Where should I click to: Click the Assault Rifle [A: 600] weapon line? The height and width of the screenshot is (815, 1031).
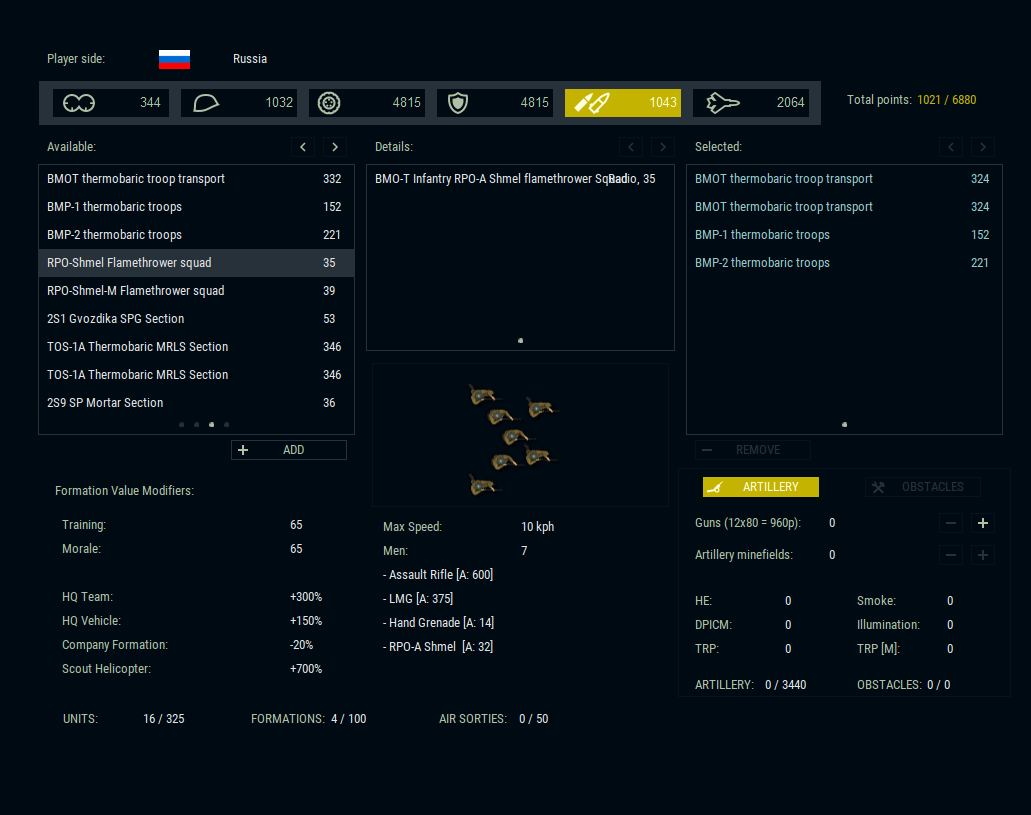tap(438, 575)
